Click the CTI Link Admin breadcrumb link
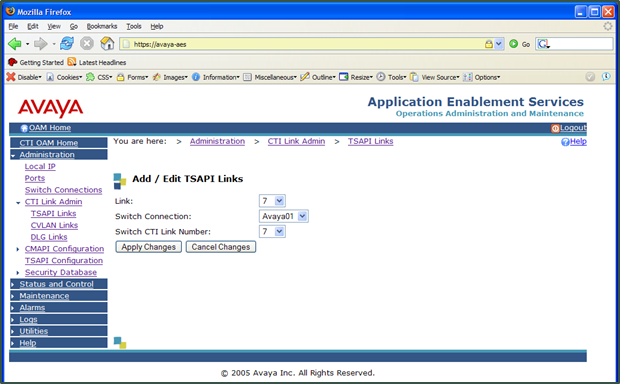Viewport: 620px width, 384px height. 296,141
